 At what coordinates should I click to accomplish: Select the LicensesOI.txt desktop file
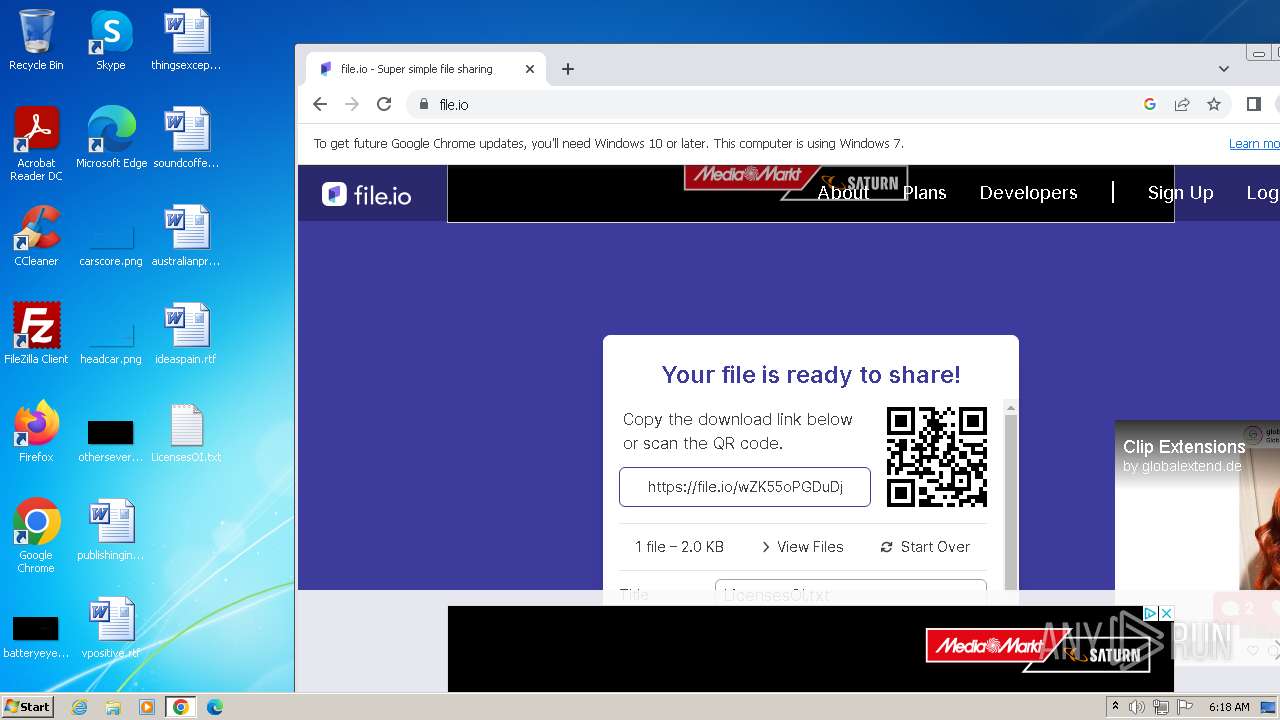pyautogui.click(x=186, y=431)
